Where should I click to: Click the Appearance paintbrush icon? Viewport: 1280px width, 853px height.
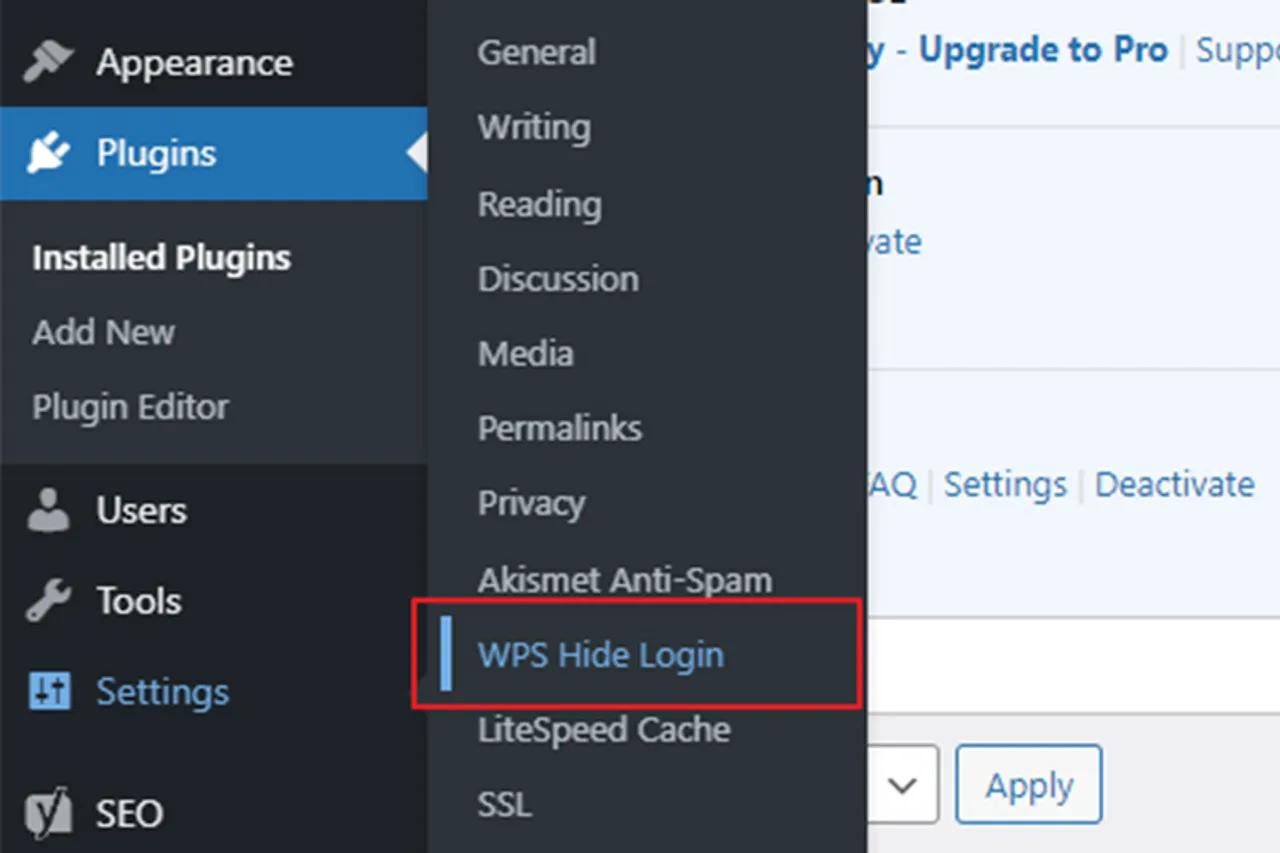(x=48, y=62)
